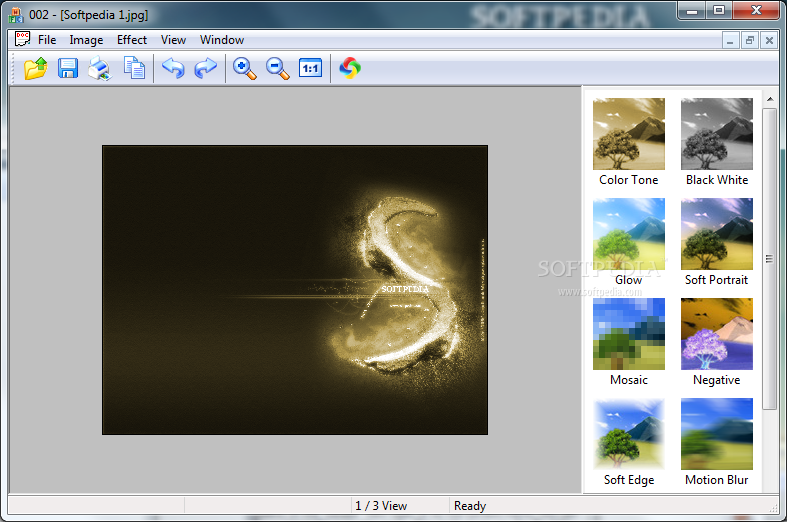787x522 pixels.
Task: Set actual size with 1:1 icon
Action: tap(310, 68)
